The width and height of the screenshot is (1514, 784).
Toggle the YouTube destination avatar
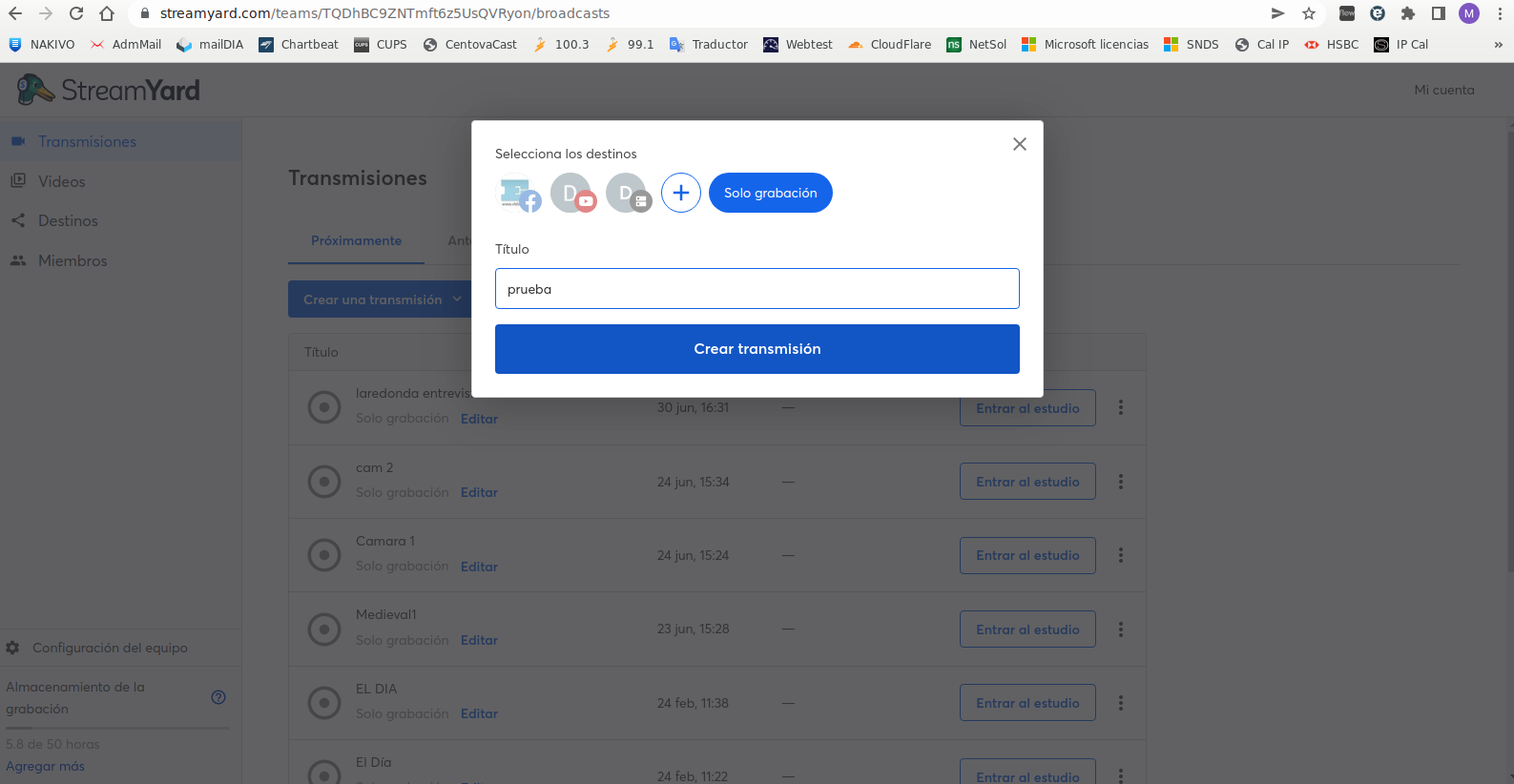click(x=573, y=193)
